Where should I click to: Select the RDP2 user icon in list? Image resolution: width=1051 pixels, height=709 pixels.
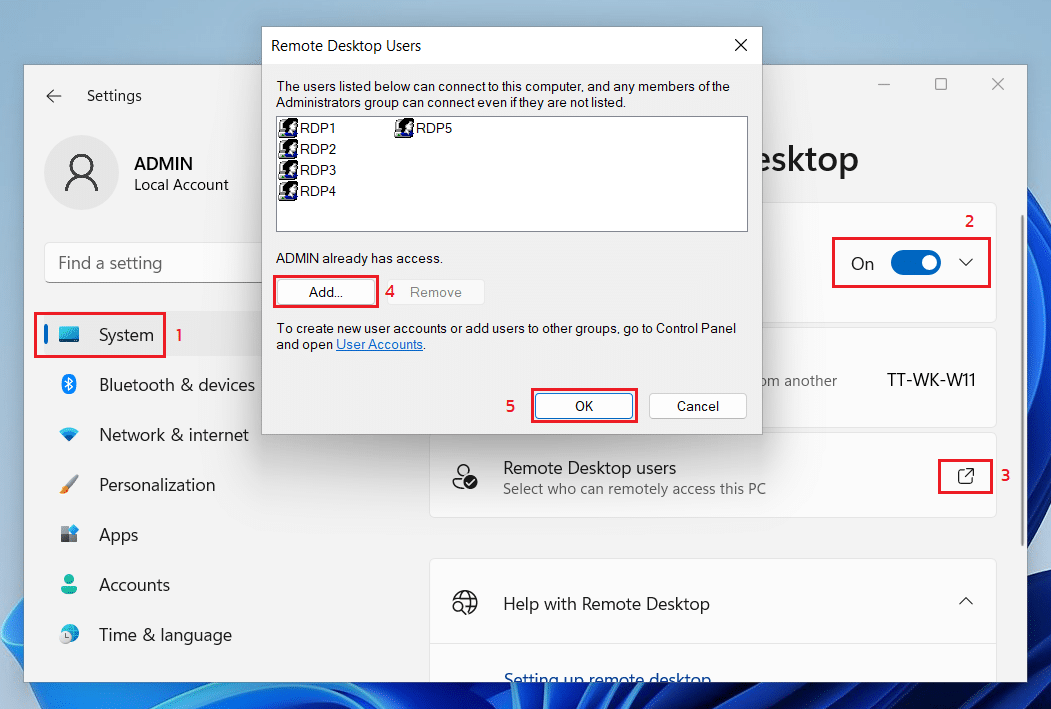288,148
